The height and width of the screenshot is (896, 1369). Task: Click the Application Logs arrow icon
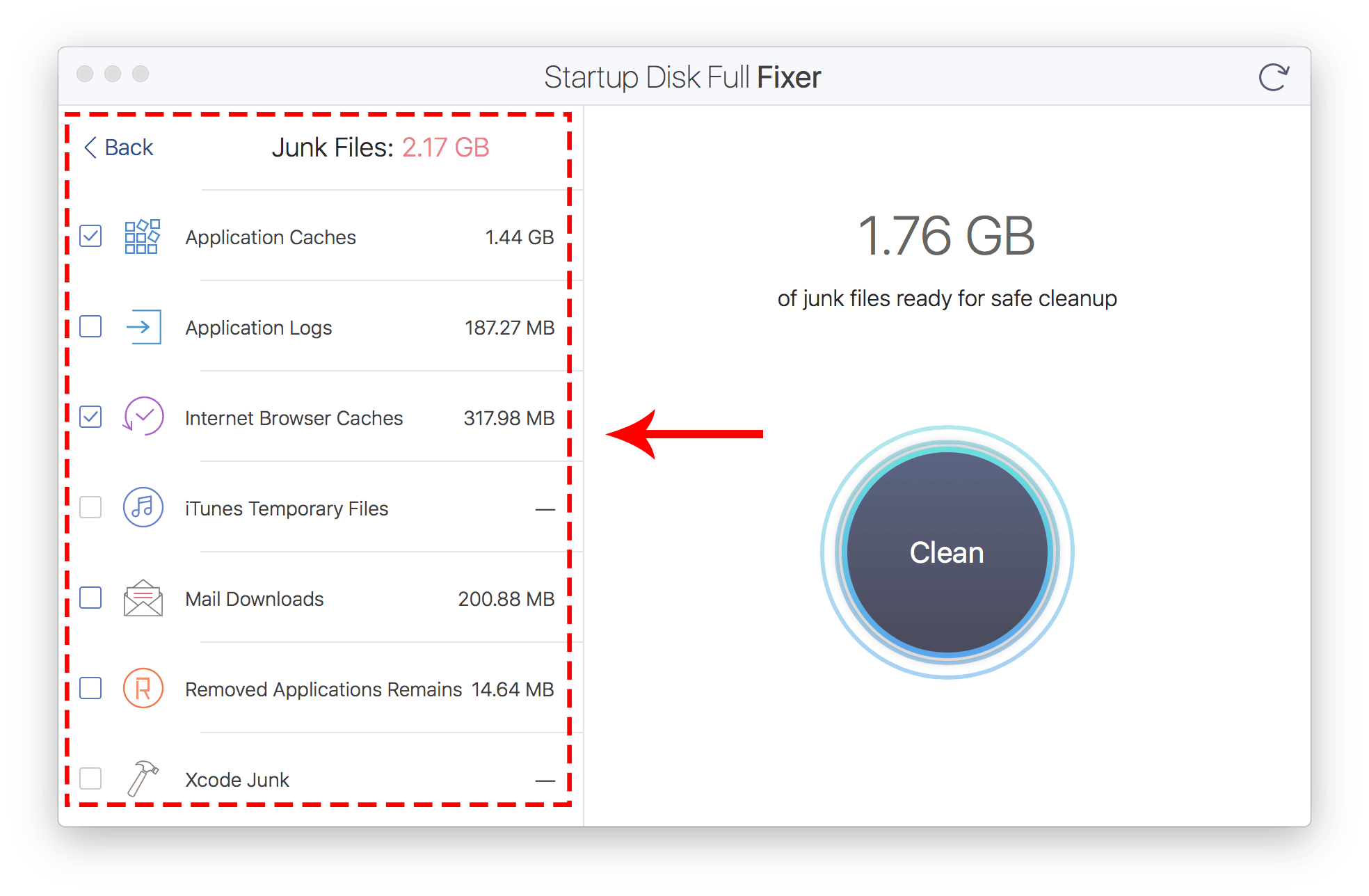coord(144,326)
